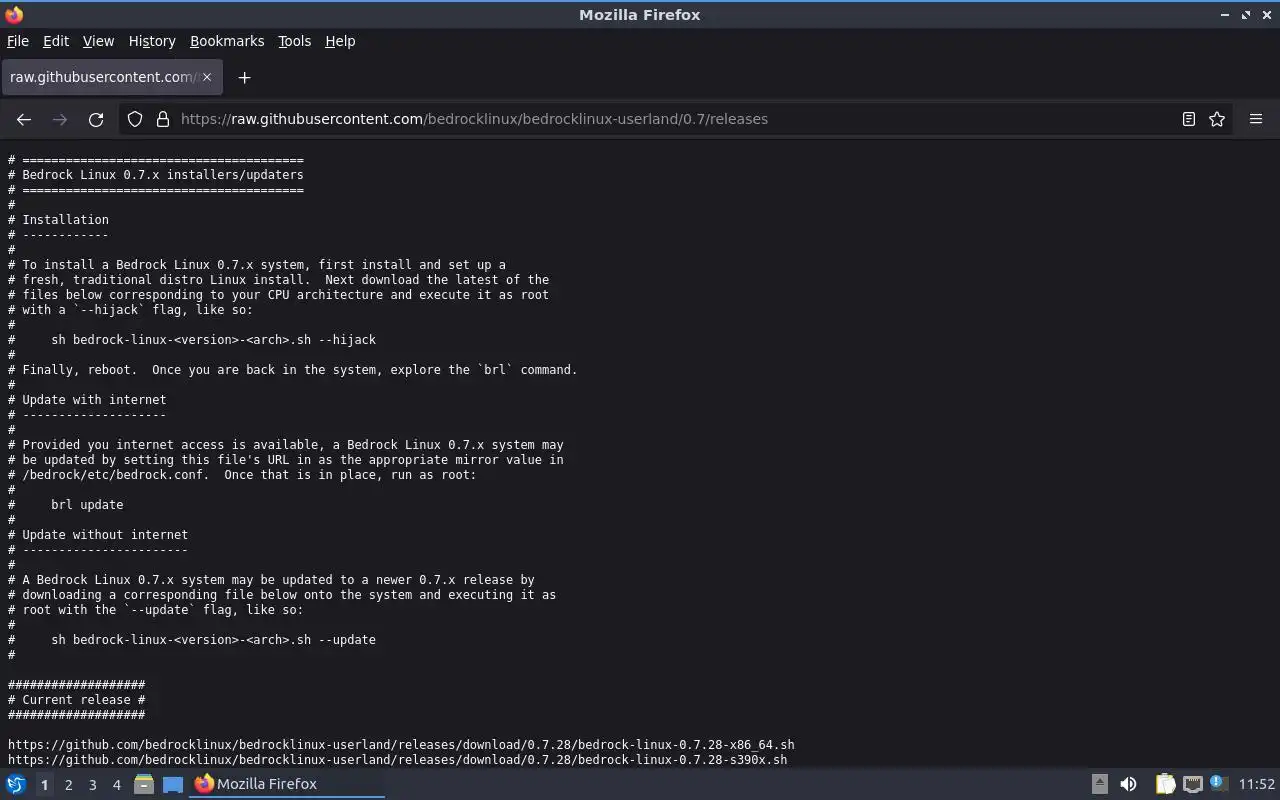
Task: Close the raw.githubusercontent.com tab
Action: [207, 77]
